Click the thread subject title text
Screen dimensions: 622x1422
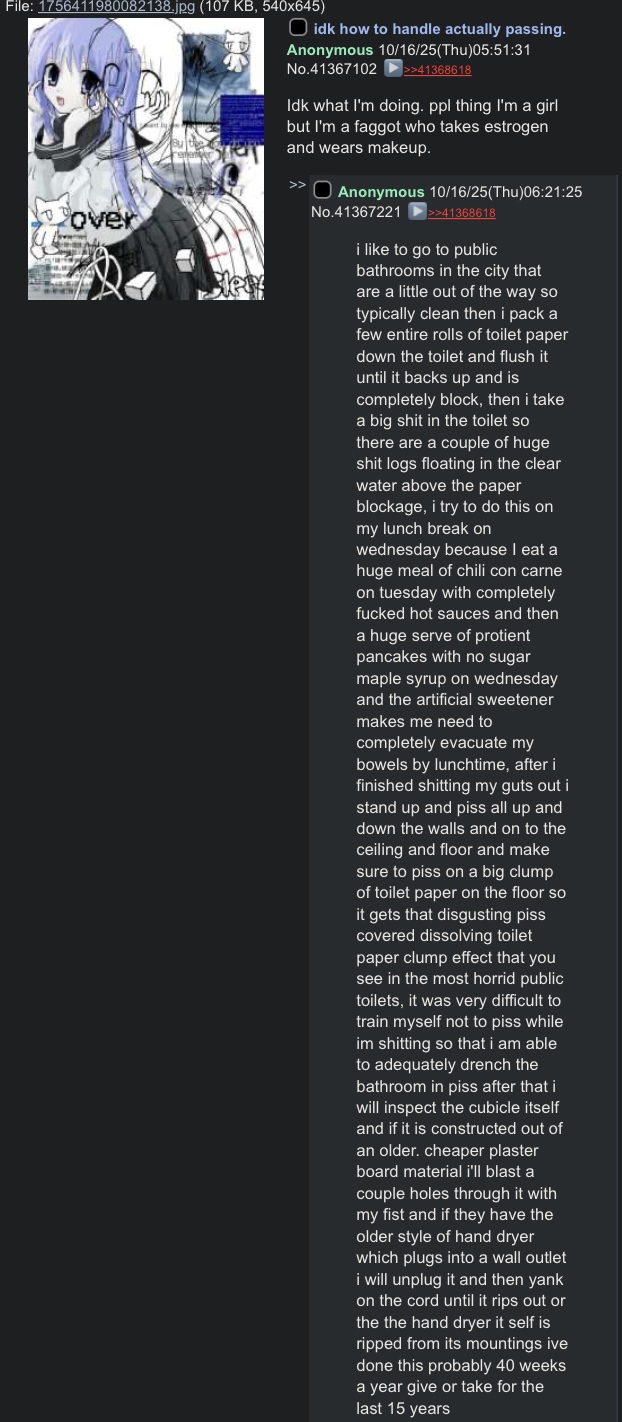coord(439,28)
